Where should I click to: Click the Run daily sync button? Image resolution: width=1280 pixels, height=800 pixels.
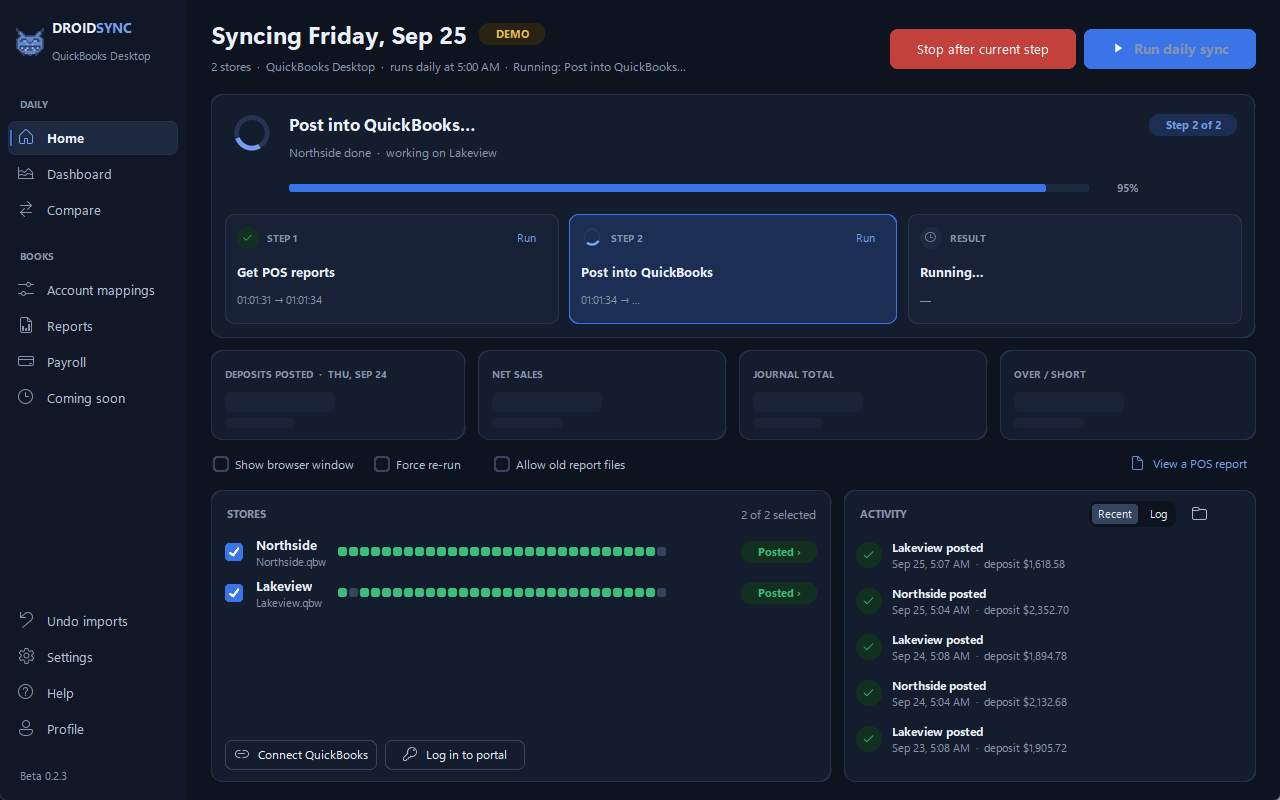tap(1170, 49)
